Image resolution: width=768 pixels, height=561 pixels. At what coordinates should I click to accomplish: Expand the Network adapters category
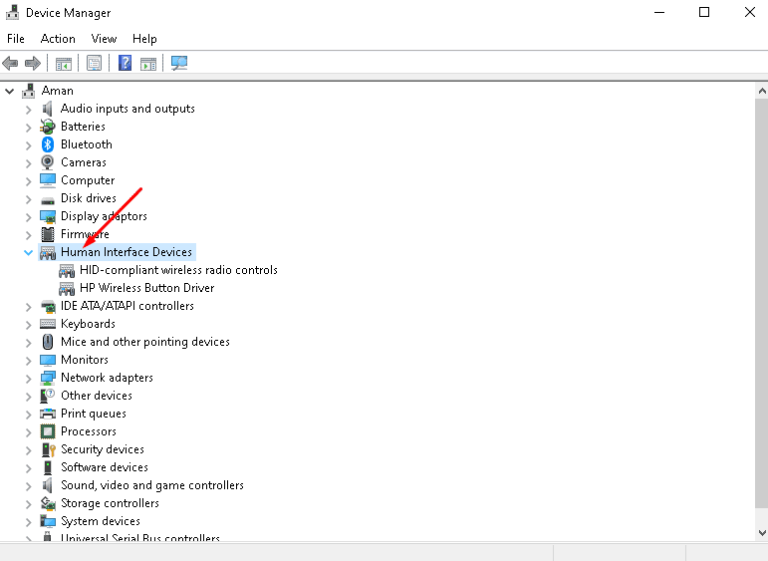[x=28, y=378]
